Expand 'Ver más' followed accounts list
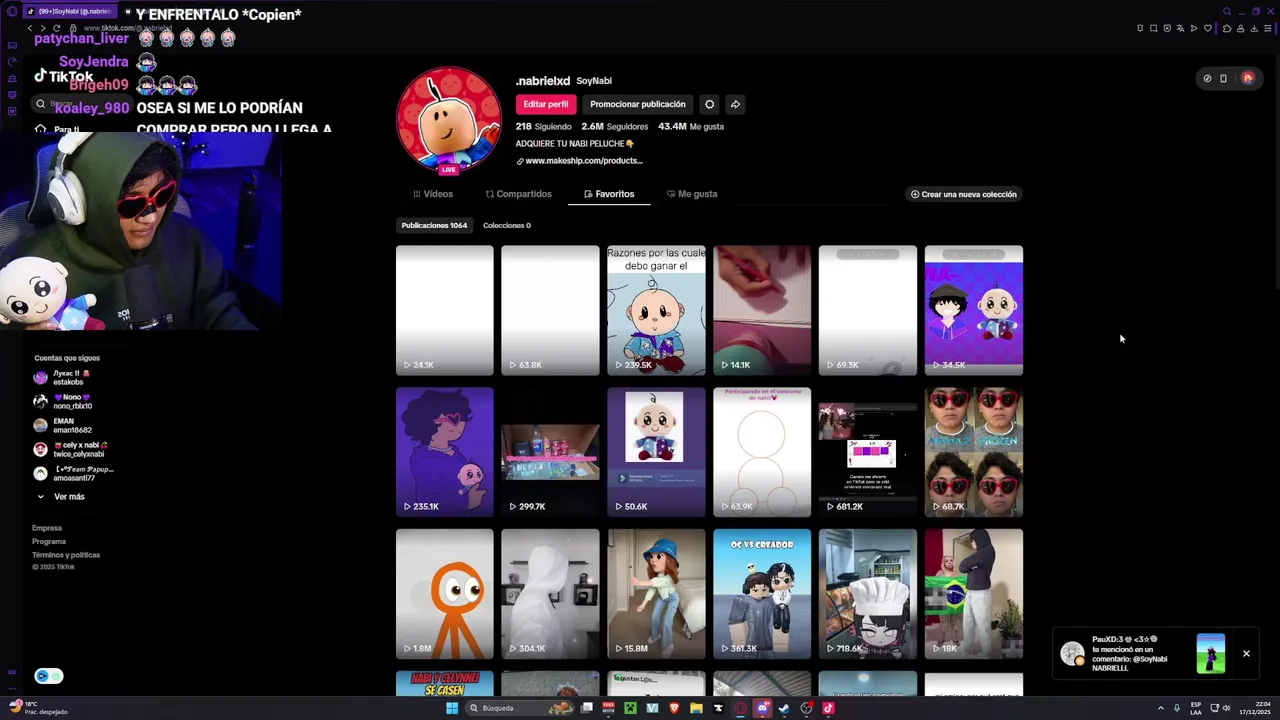This screenshot has height=720, width=1280. pos(61,497)
